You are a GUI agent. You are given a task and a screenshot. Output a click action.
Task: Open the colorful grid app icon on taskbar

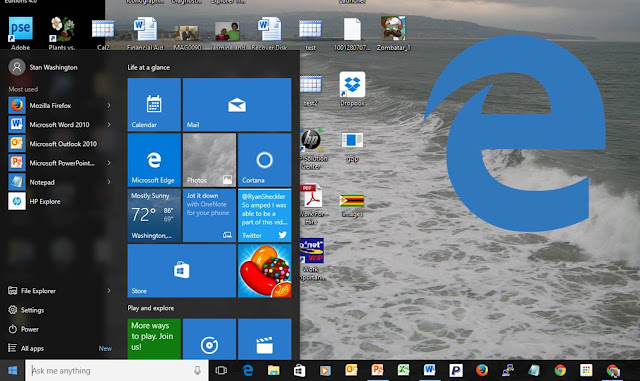pyautogui.click(x=586, y=370)
